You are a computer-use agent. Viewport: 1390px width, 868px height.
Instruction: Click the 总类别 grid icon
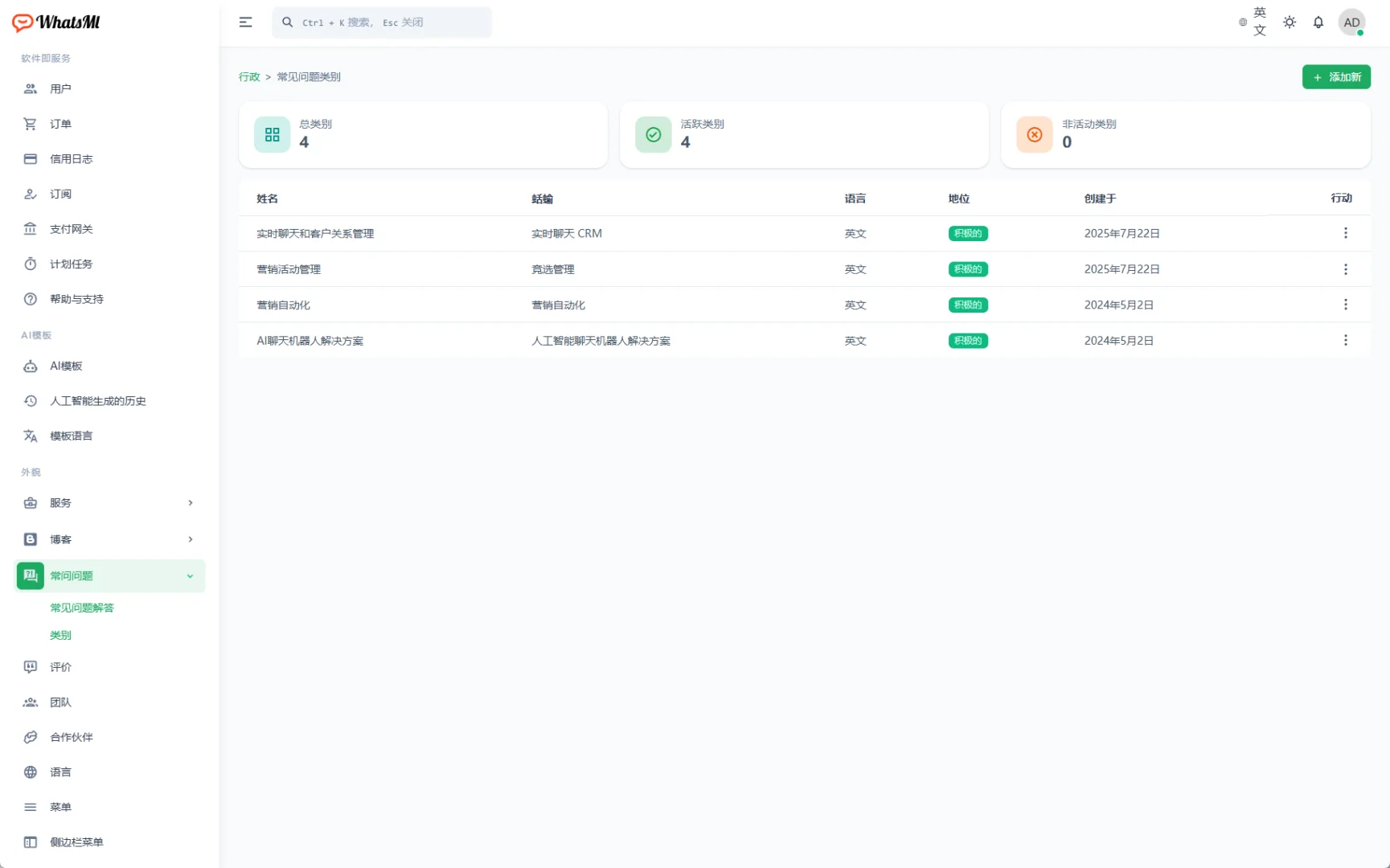click(273, 135)
